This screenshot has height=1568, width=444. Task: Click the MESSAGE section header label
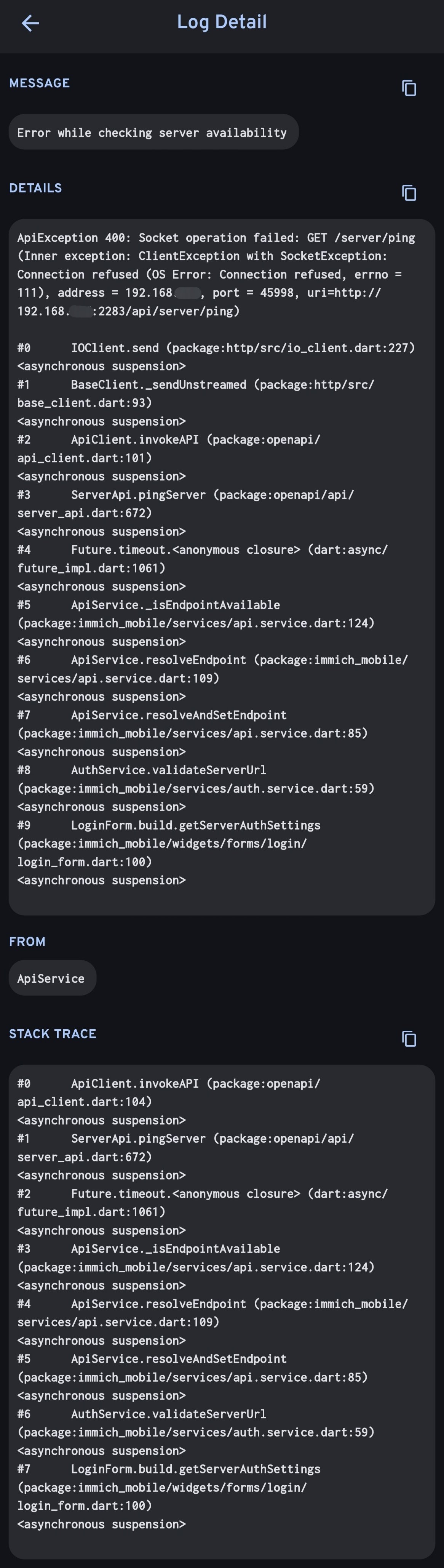tap(39, 83)
